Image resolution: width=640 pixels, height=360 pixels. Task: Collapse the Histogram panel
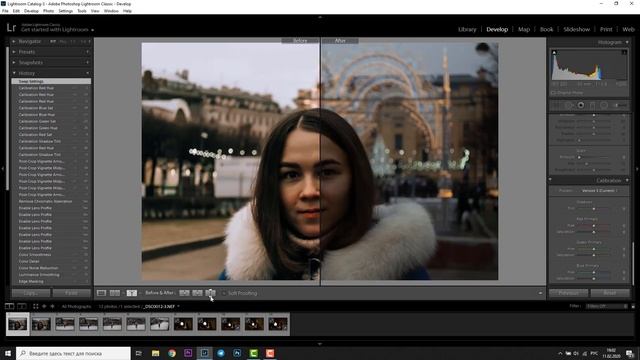[627, 42]
